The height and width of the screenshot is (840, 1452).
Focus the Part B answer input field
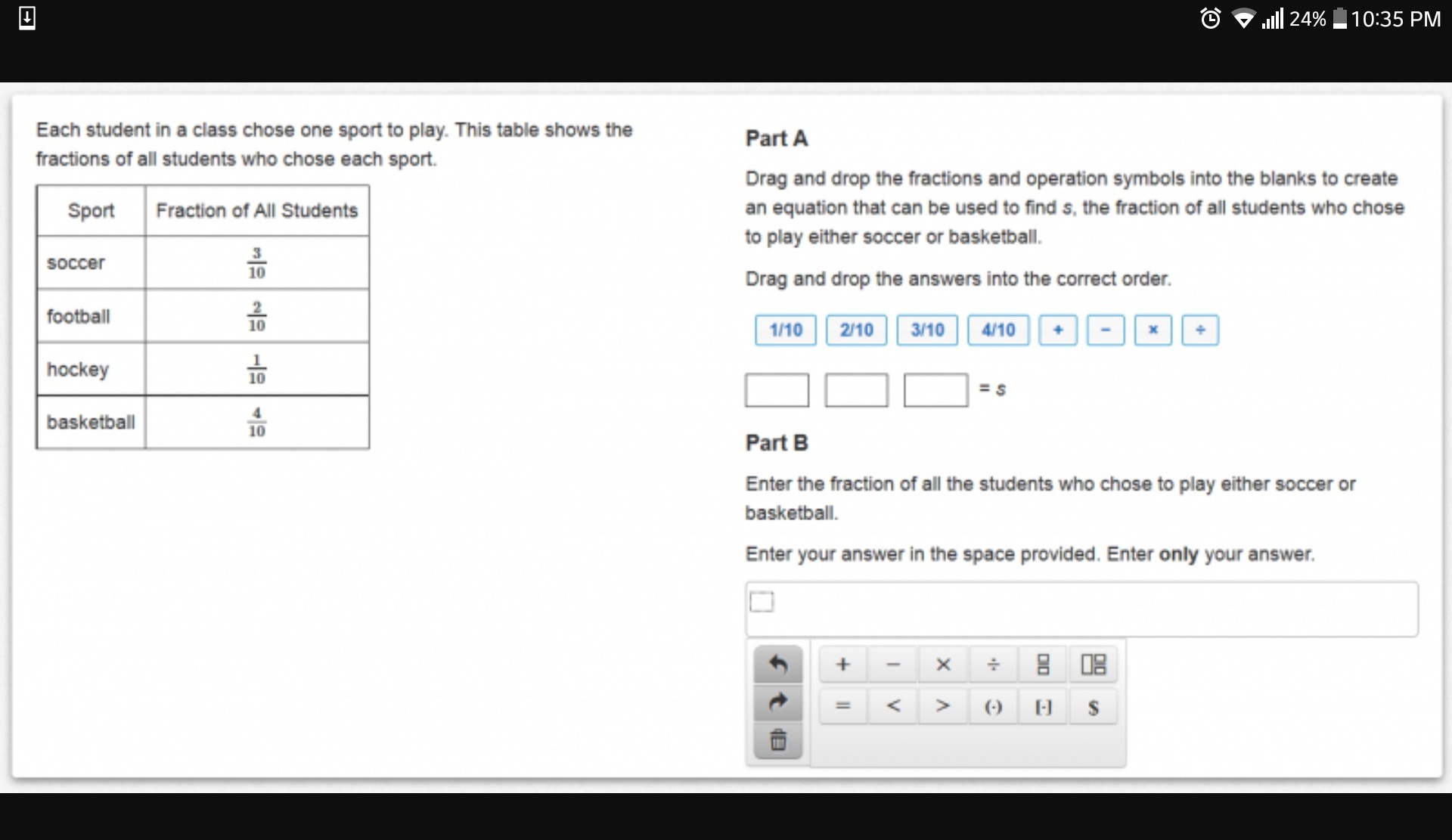(x=1081, y=609)
